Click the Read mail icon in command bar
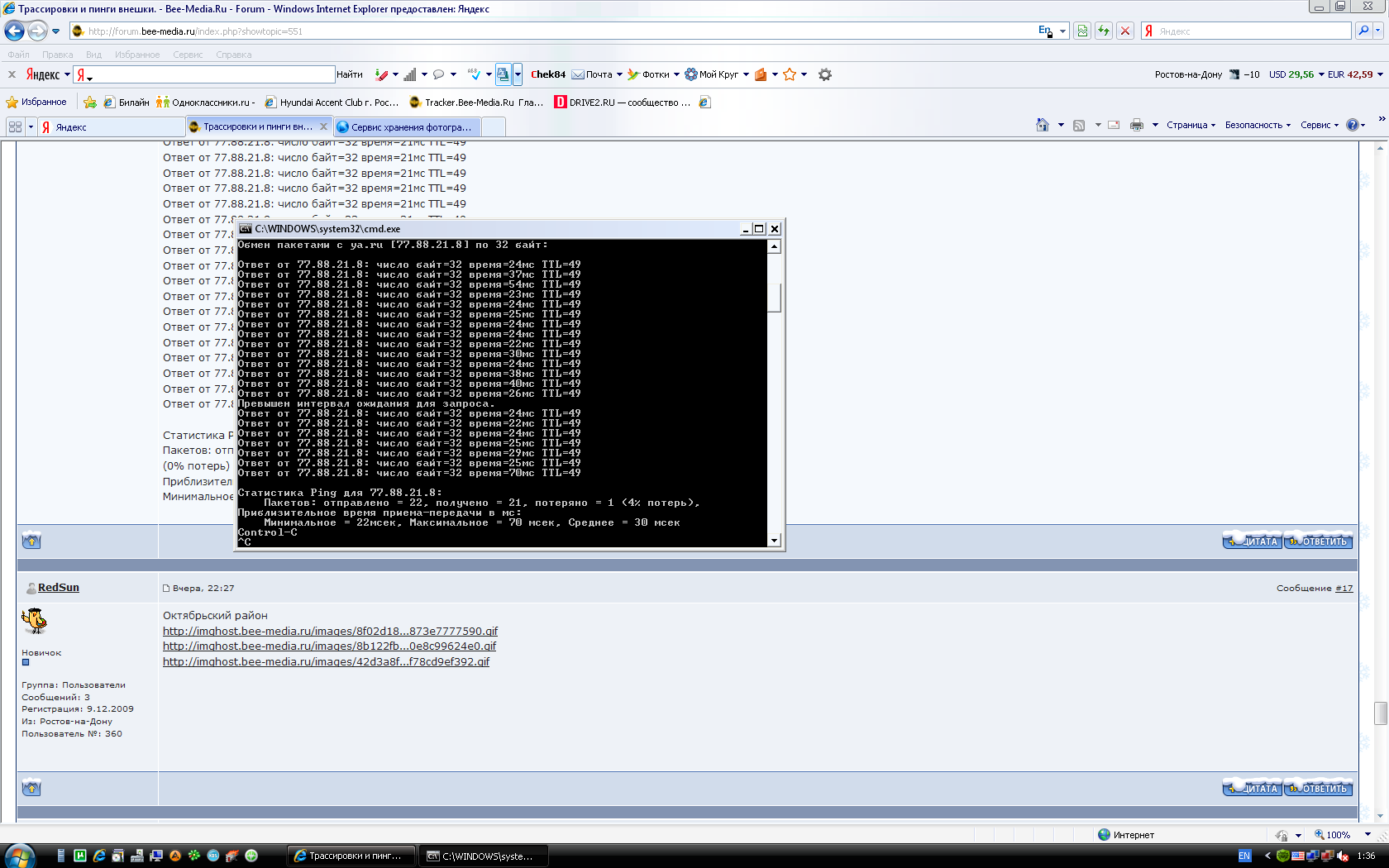1389x868 pixels. (1114, 125)
